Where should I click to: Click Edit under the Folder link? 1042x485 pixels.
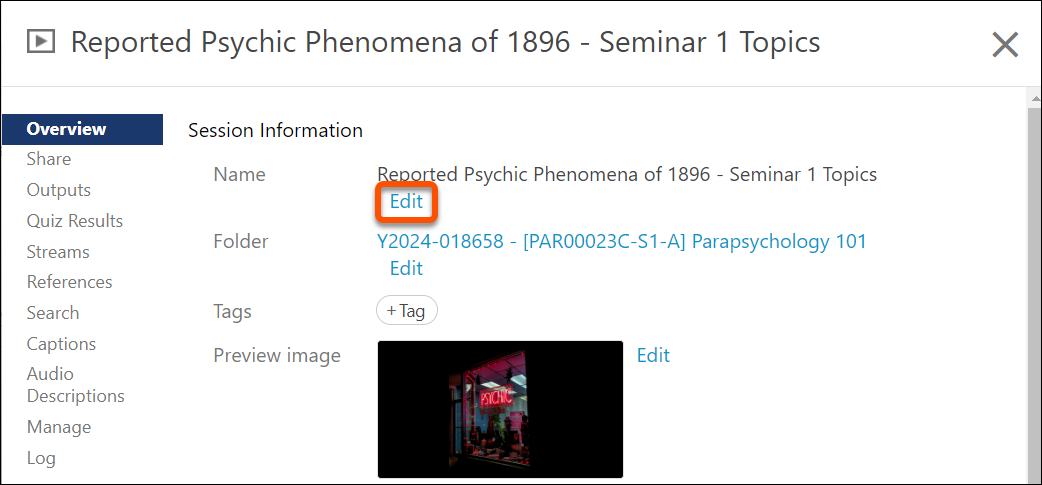click(x=406, y=268)
